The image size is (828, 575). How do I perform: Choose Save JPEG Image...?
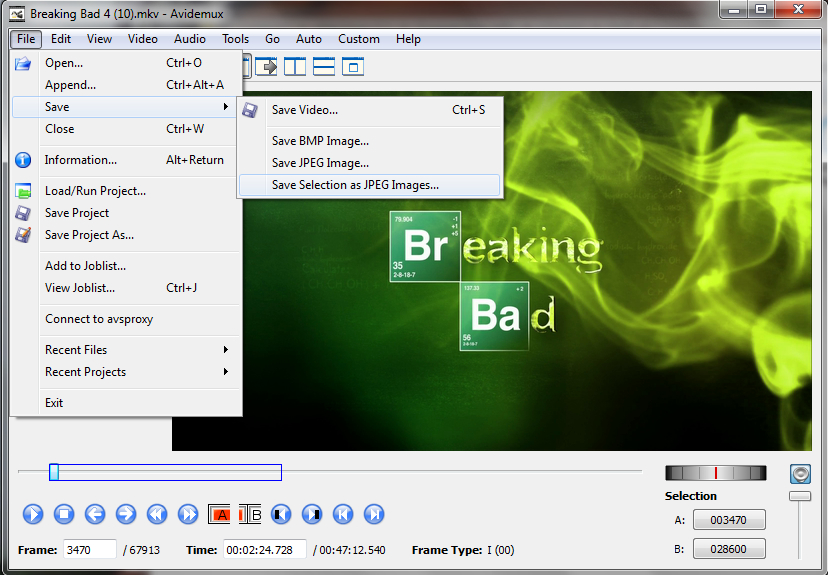click(369, 163)
